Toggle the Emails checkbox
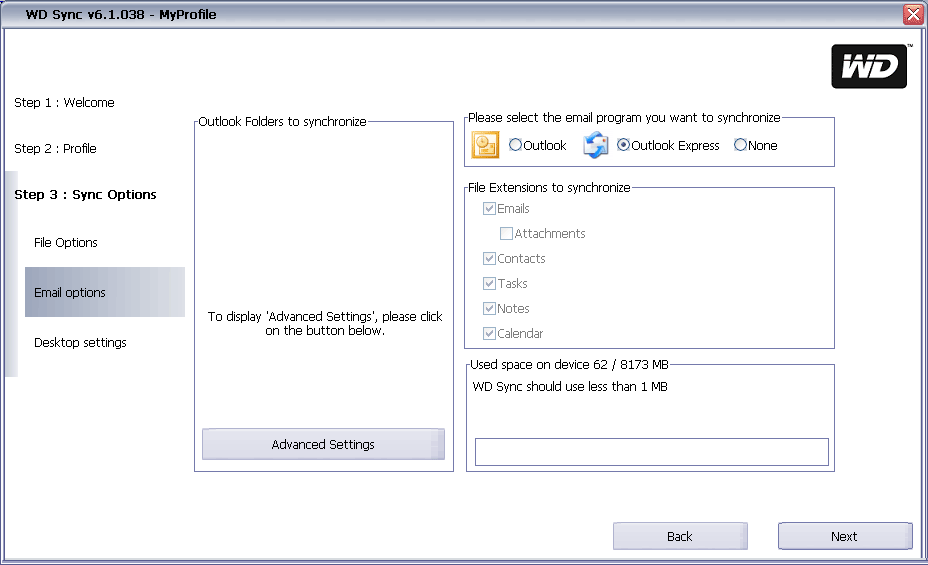Screen dimensions: 928x565 click(x=490, y=209)
